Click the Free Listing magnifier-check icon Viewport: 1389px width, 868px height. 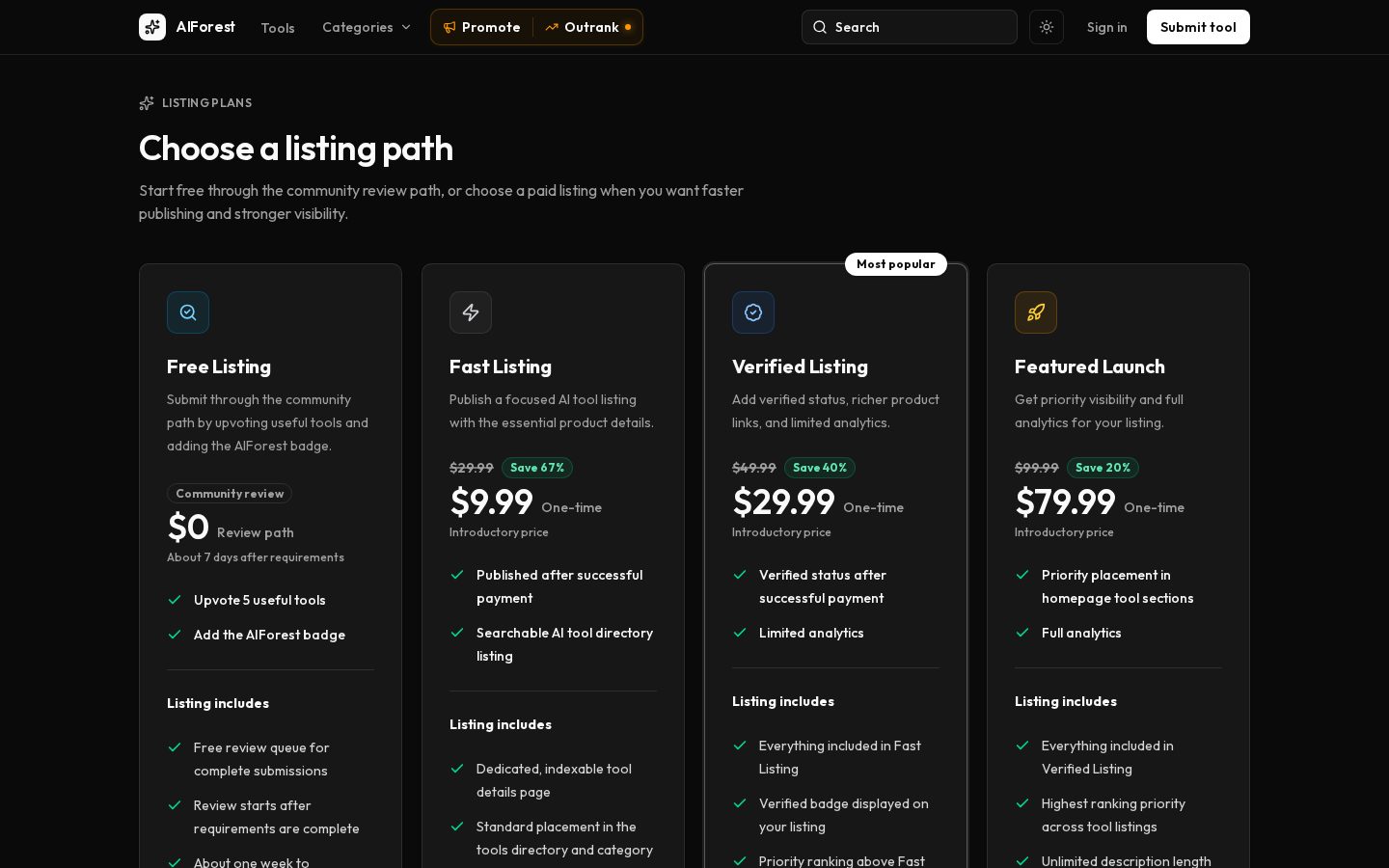pos(188,312)
